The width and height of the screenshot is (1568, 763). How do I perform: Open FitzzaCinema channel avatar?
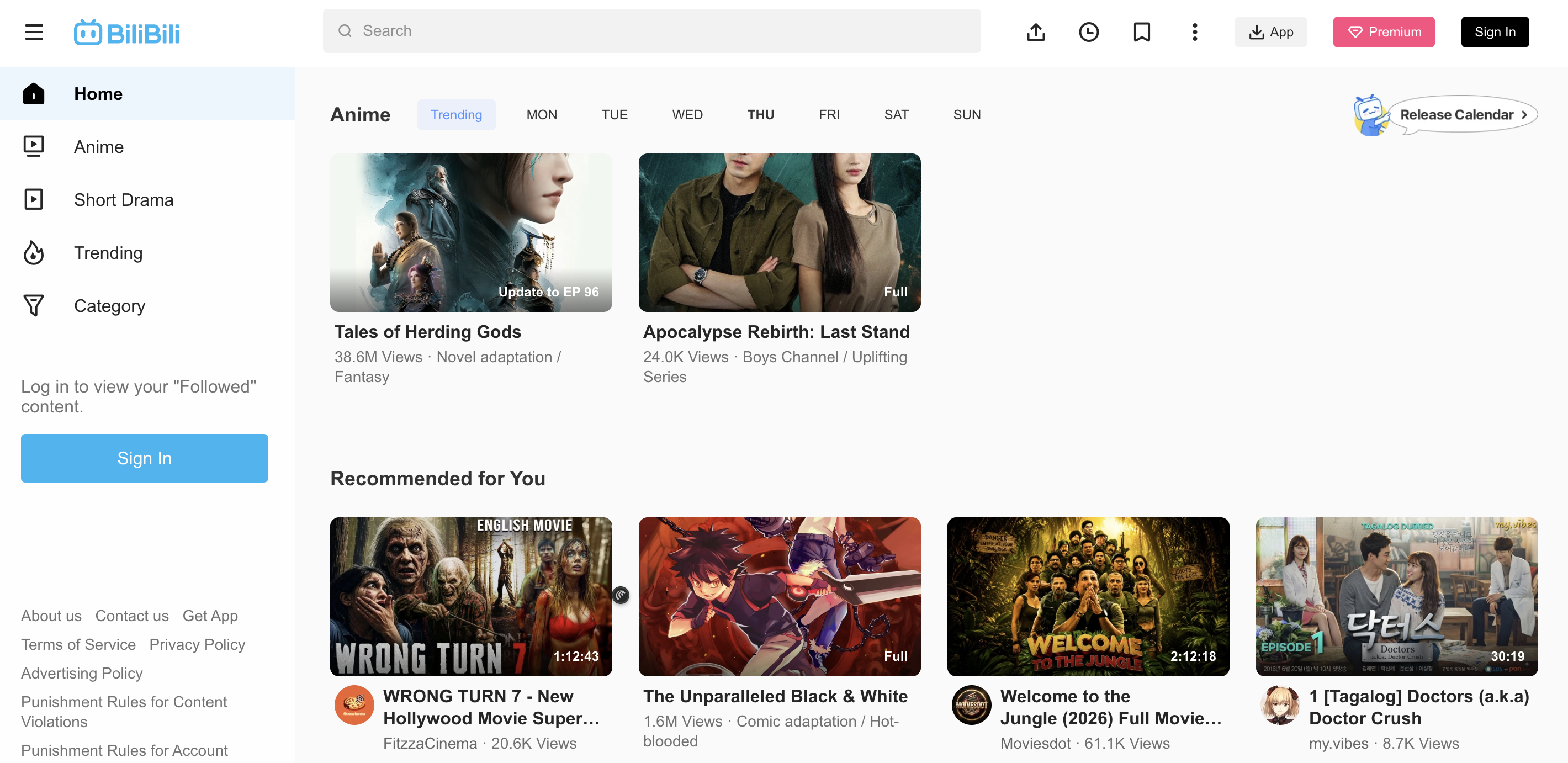tap(354, 705)
